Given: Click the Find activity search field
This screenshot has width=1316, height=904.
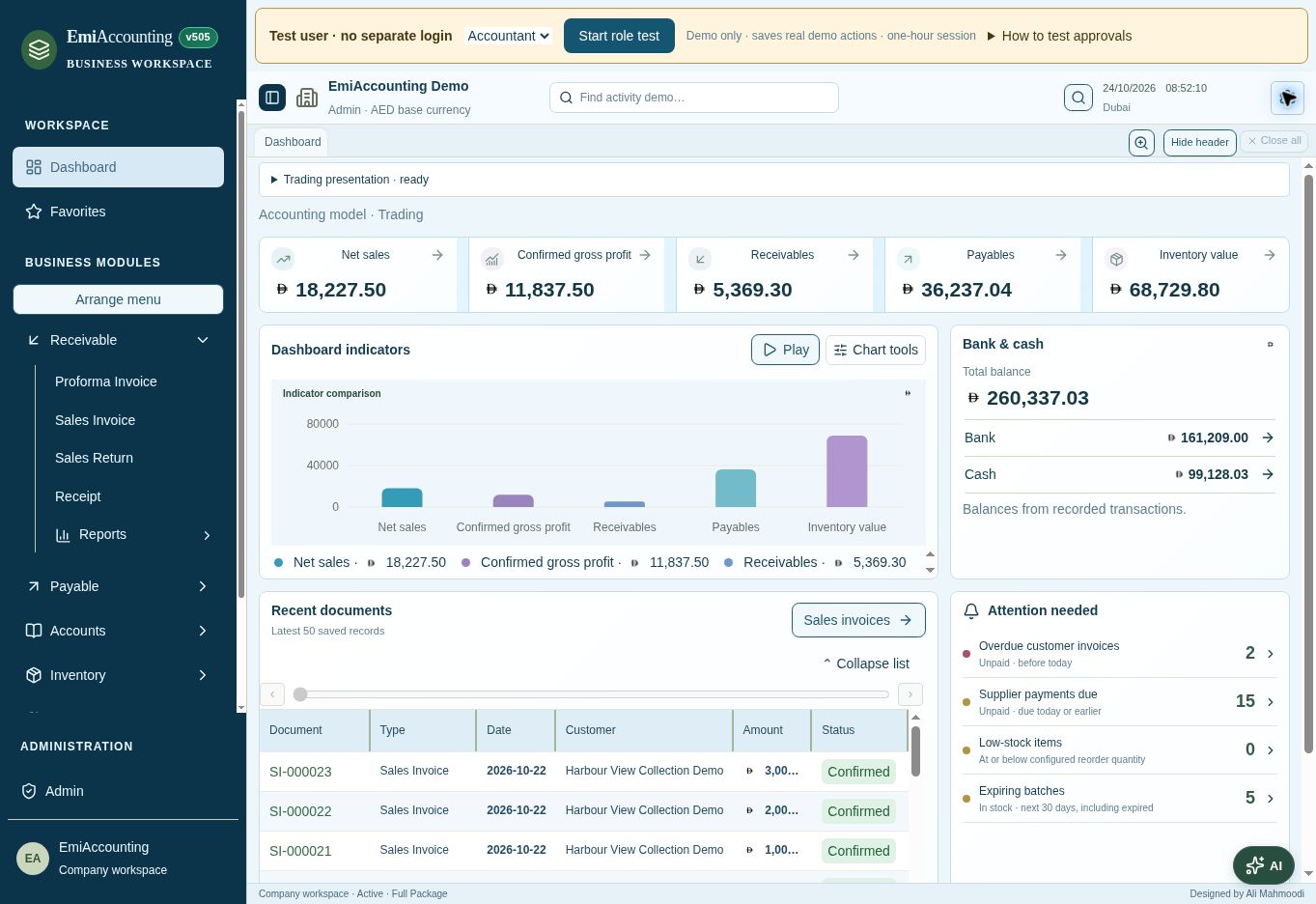Looking at the screenshot, I should (x=694, y=98).
